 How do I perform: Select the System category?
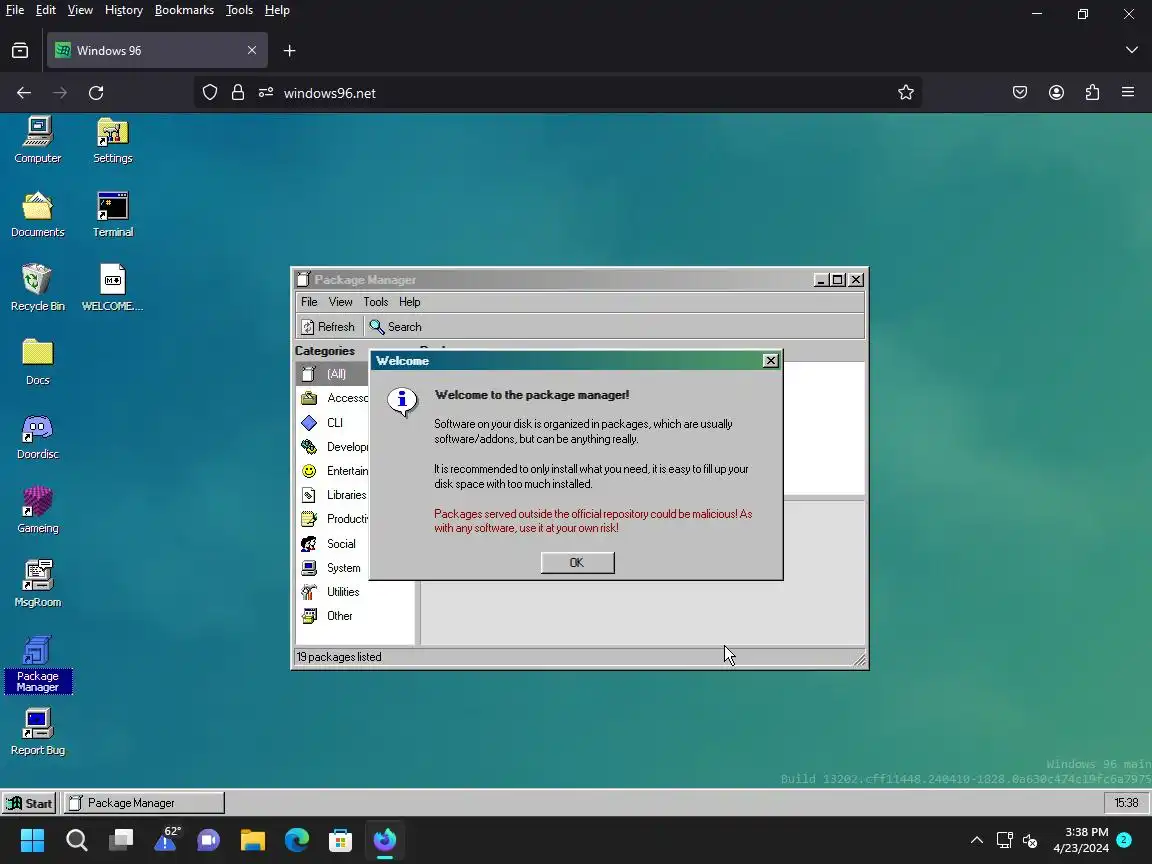coord(333,568)
